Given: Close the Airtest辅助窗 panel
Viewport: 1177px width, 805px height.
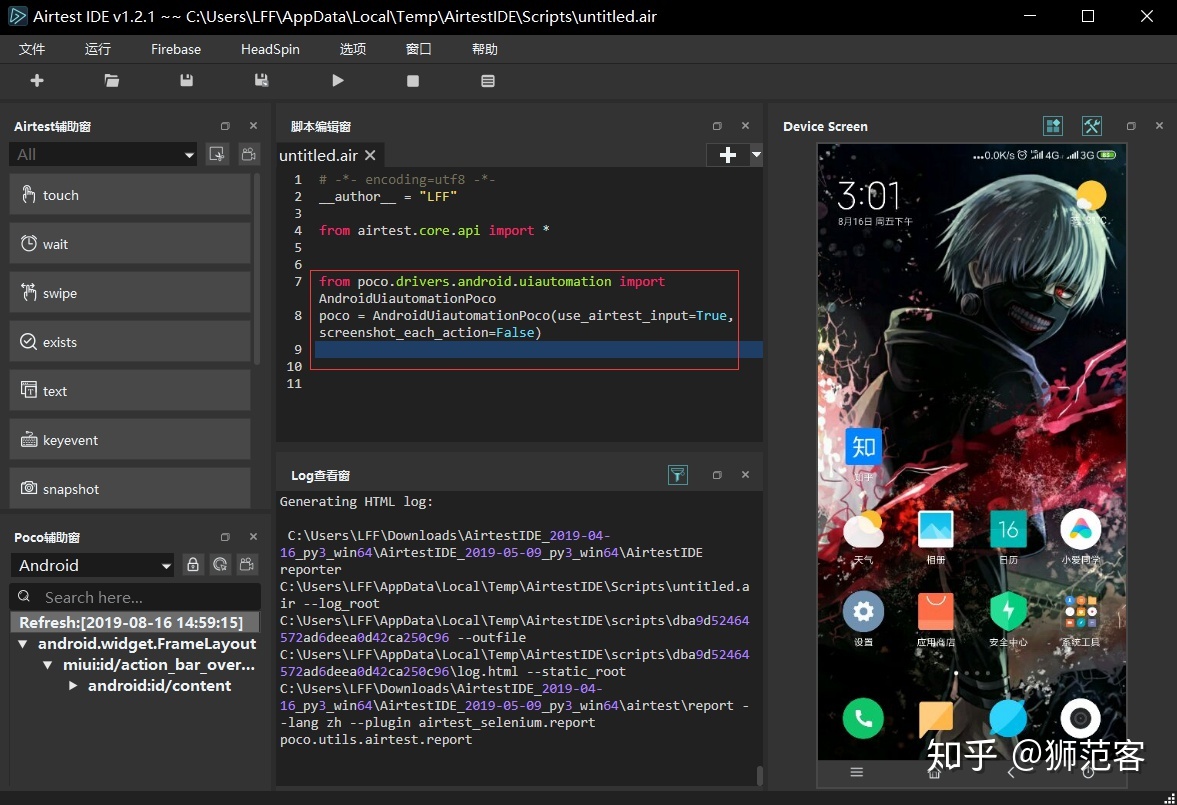Looking at the screenshot, I should point(253,126).
